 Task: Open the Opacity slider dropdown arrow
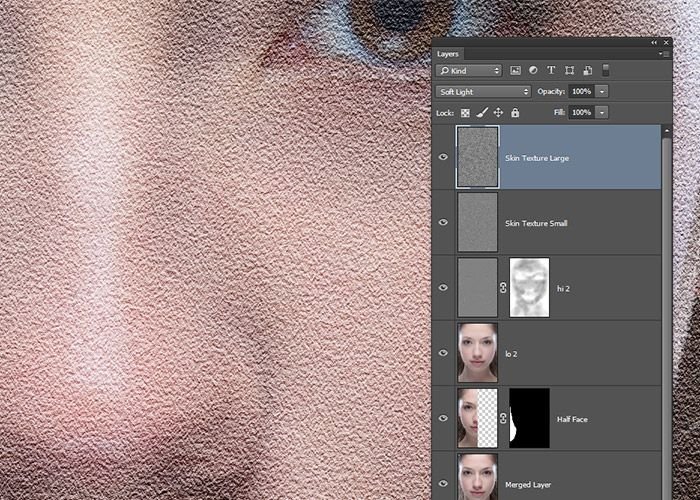pos(602,91)
